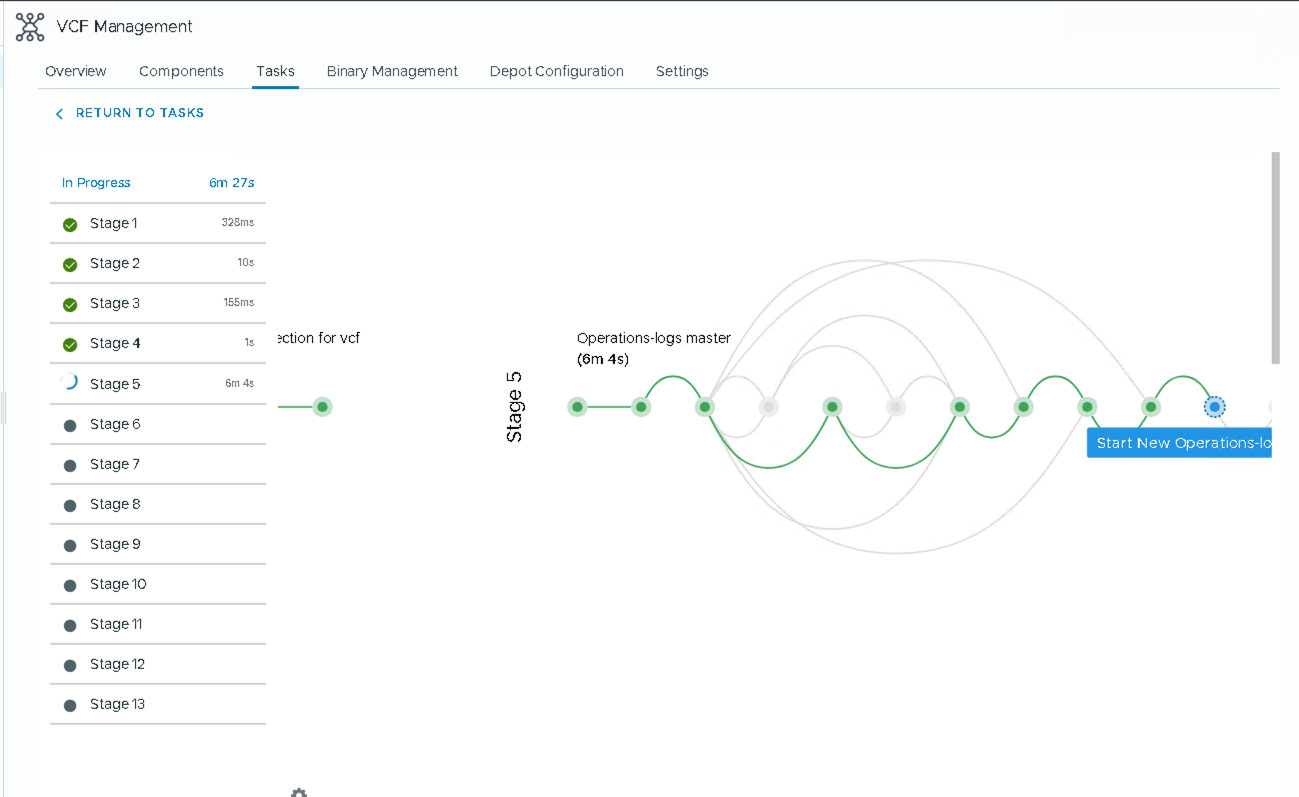Open the Overview tab
This screenshot has width=1299, height=797.
[76, 71]
